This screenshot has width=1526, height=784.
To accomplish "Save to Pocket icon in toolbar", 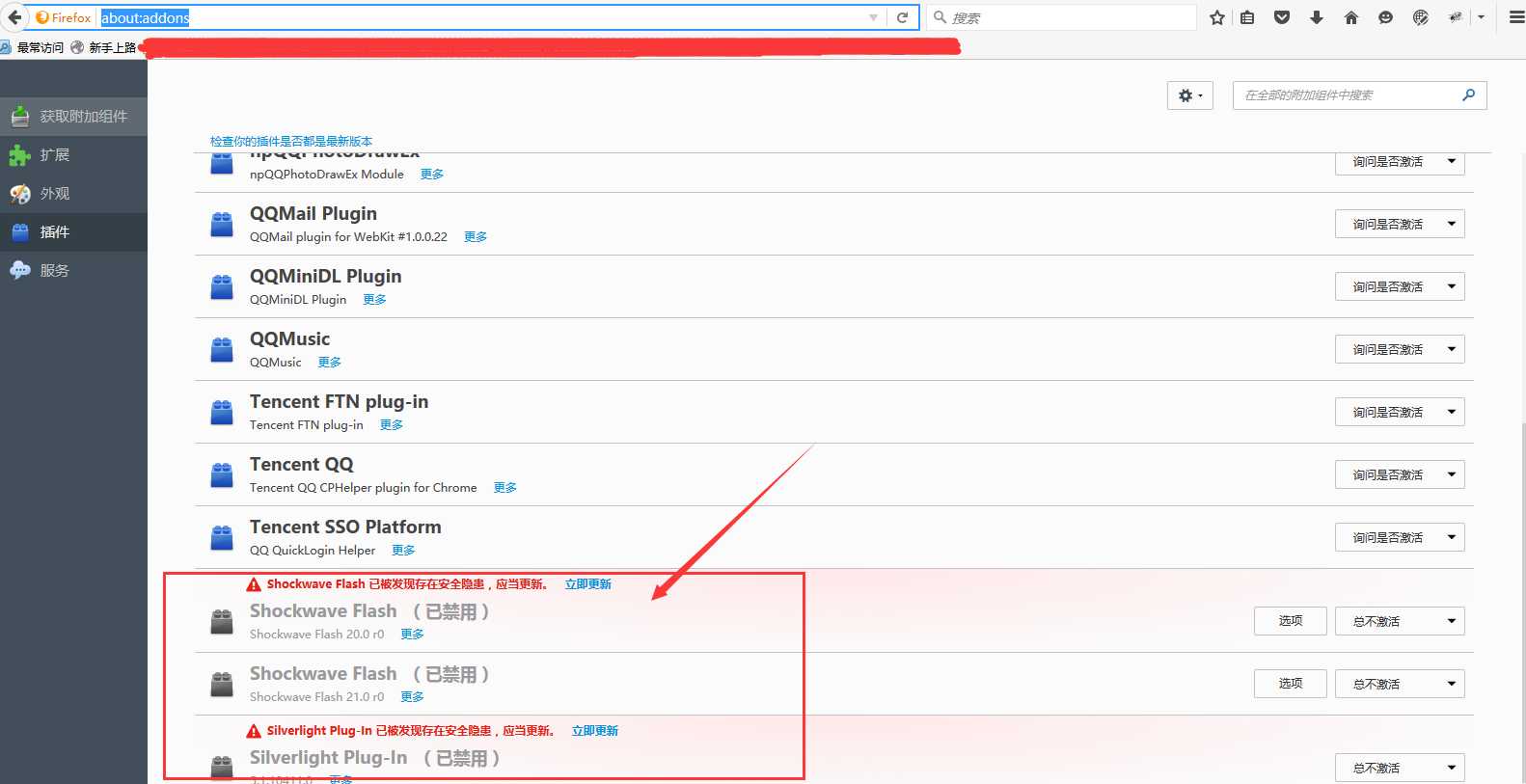I will [x=1282, y=17].
